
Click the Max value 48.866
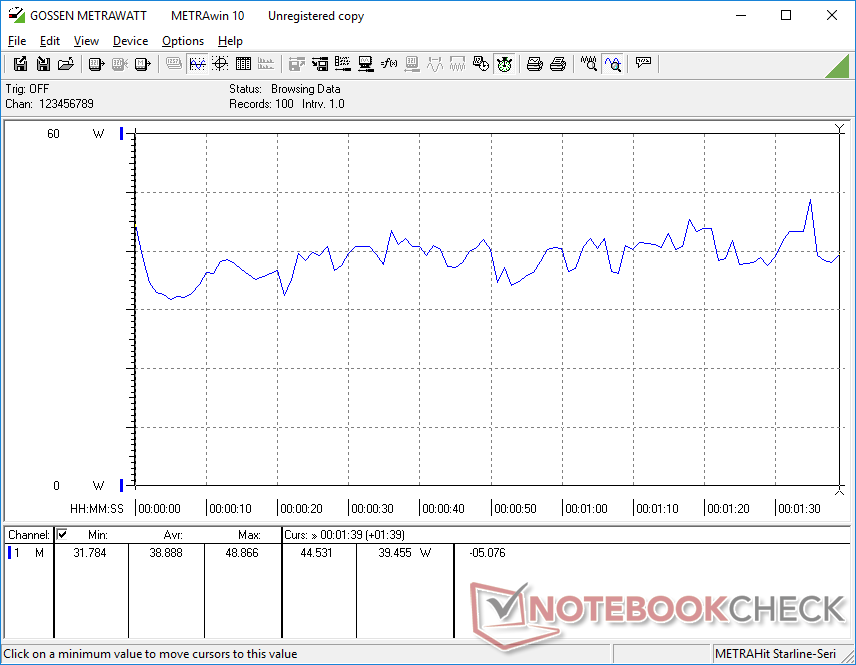(x=242, y=553)
